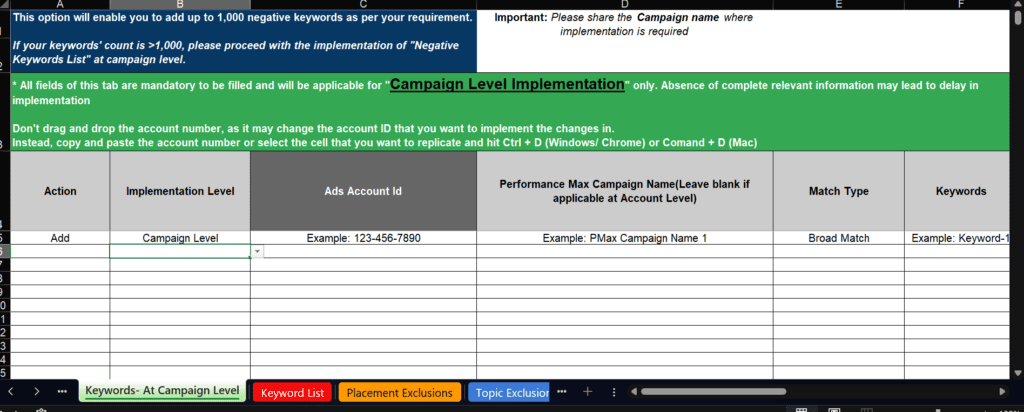The height and width of the screenshot is (412, 1024).
Task: Select the 'Performance Max Campaign Name' header cell
Action: coord(625,191)
